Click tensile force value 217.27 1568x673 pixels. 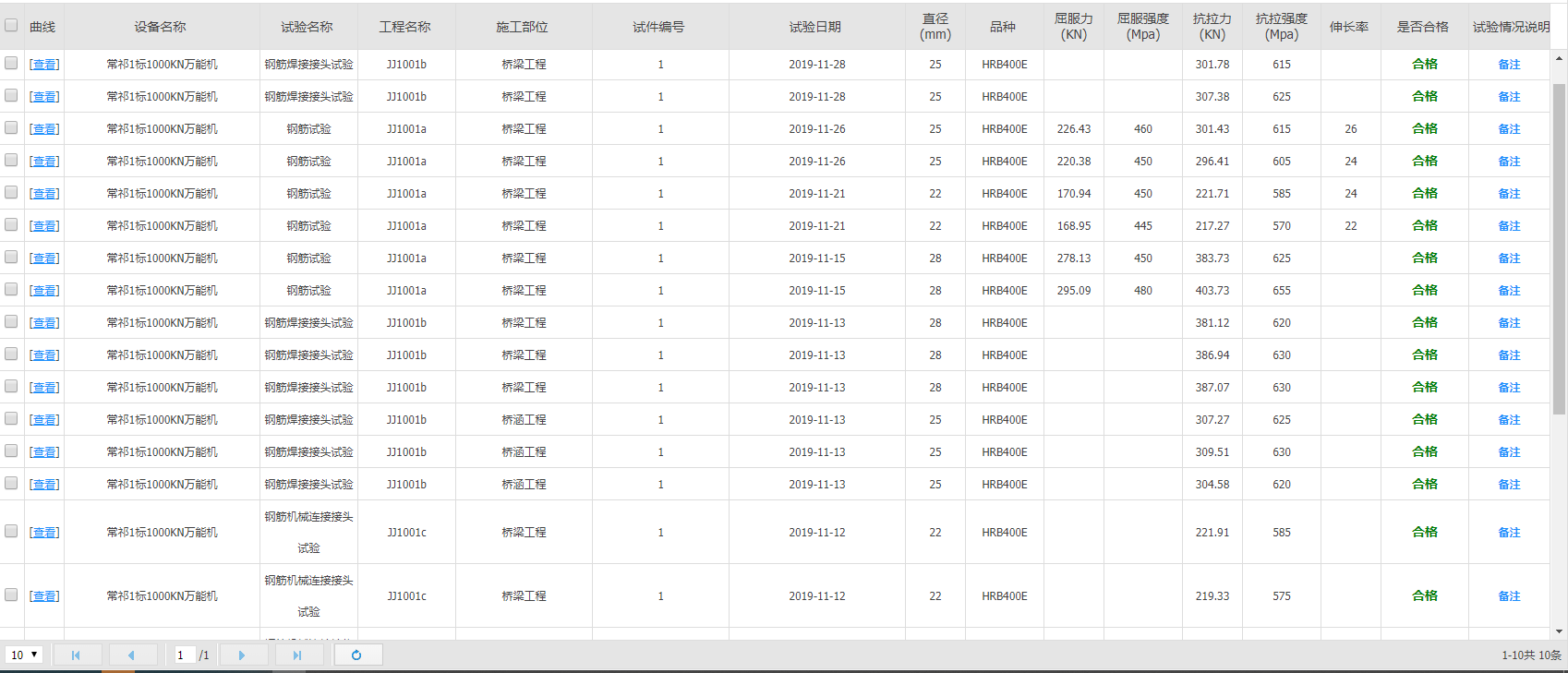(1212, 226)
